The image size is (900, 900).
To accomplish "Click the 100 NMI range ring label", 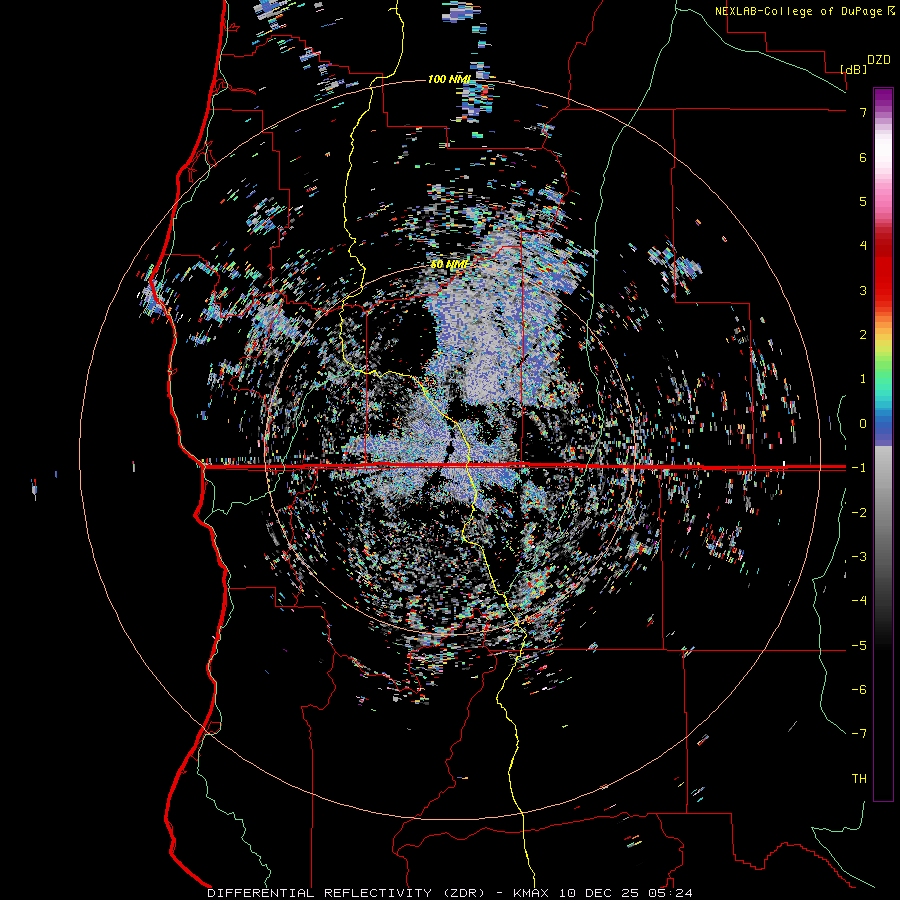I will (449, 79).
